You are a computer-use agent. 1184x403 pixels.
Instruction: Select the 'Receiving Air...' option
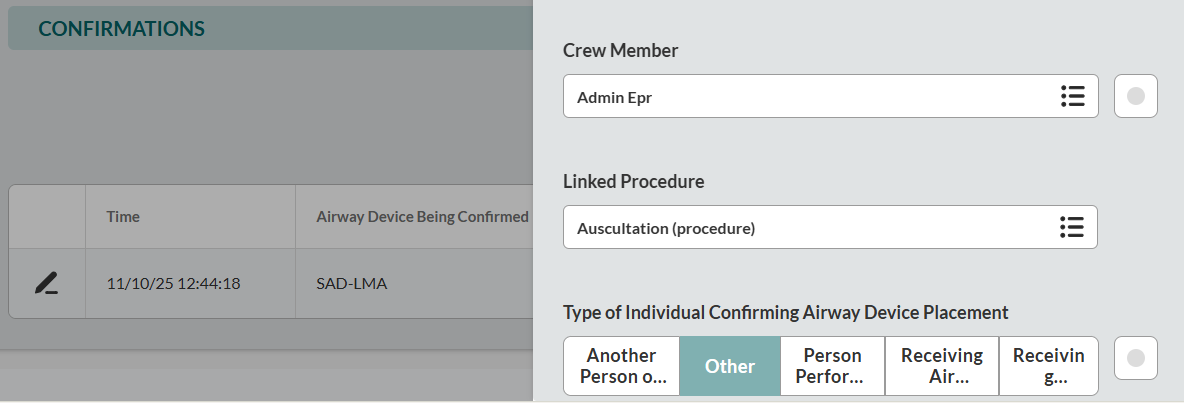point(942,366)
